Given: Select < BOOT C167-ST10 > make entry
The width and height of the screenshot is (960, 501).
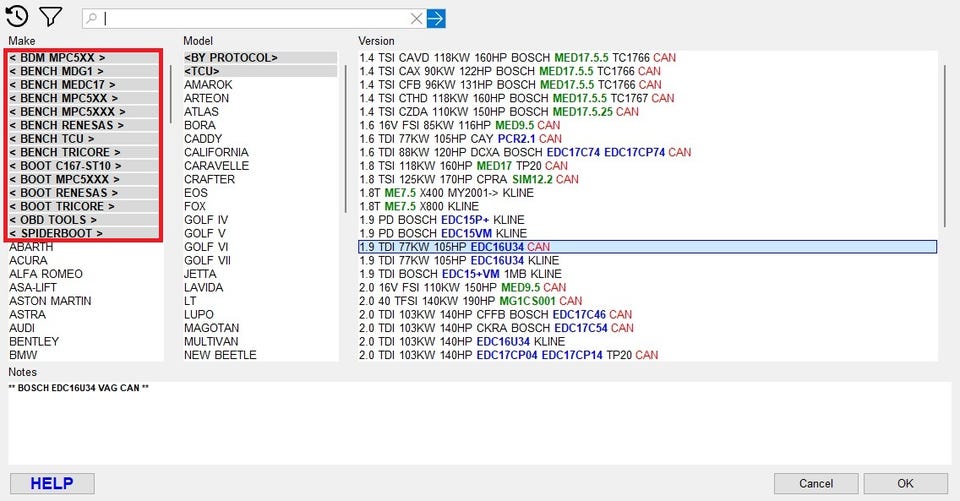Looking at the screenshot, I should 83,165.
